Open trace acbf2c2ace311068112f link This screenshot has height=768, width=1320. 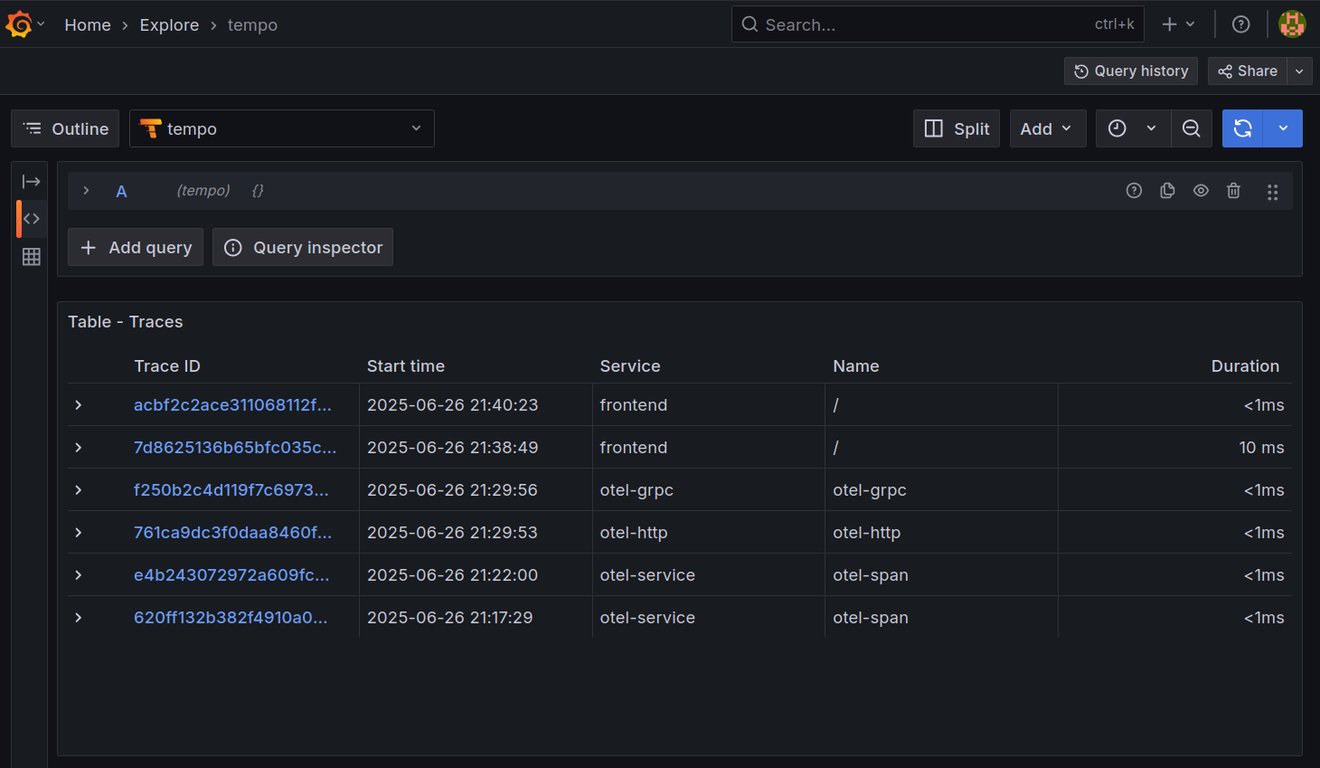coord(233,405)
